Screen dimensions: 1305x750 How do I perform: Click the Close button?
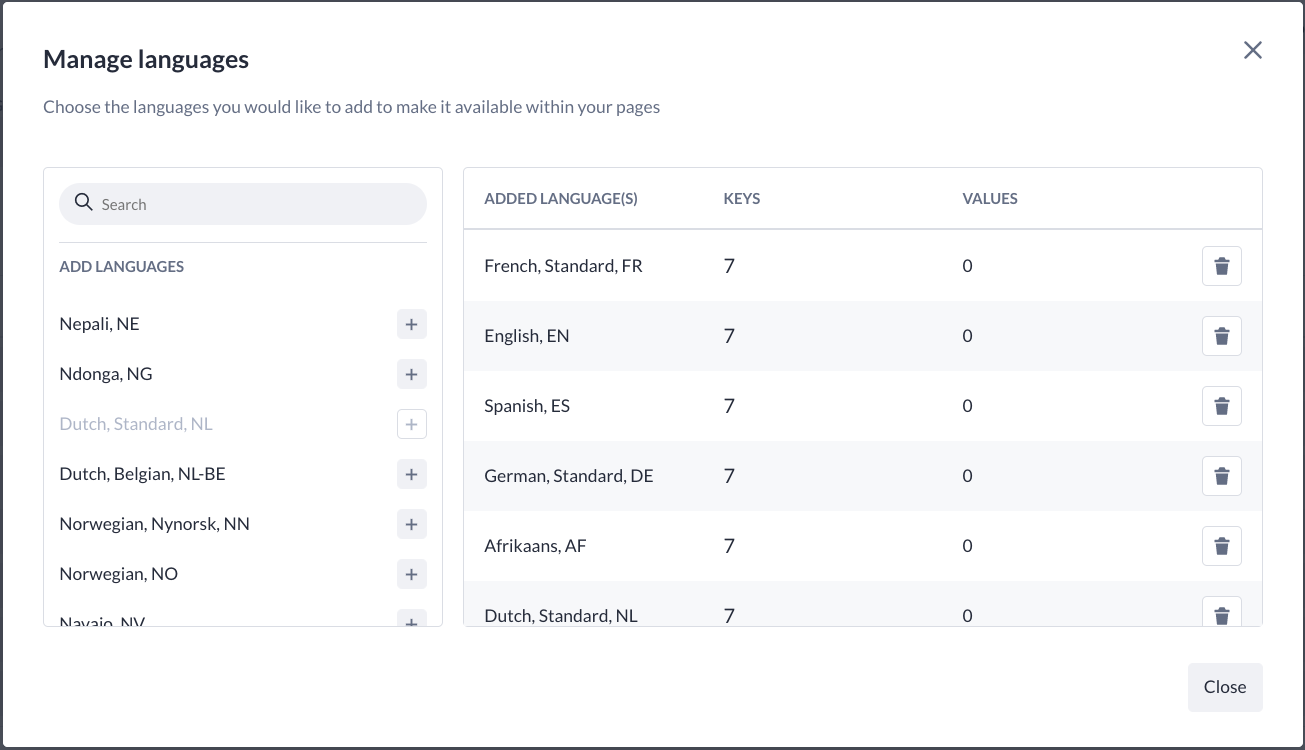pyautogui.click(x=1225, y=687)
